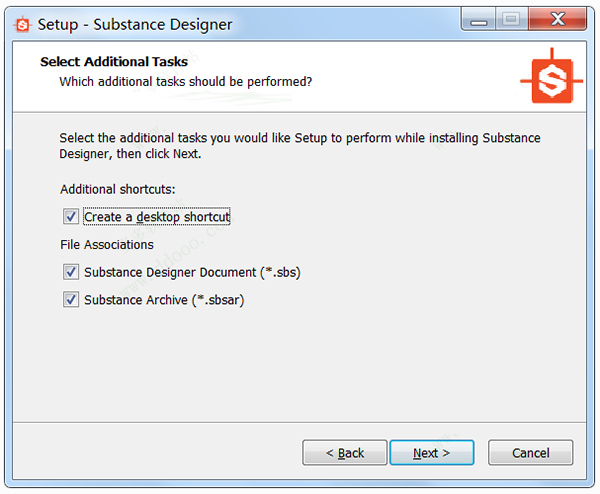The width and height of the screenshot is (600, 494).
Task: Click the large orange Substance logo
Action: coord(551,77)
